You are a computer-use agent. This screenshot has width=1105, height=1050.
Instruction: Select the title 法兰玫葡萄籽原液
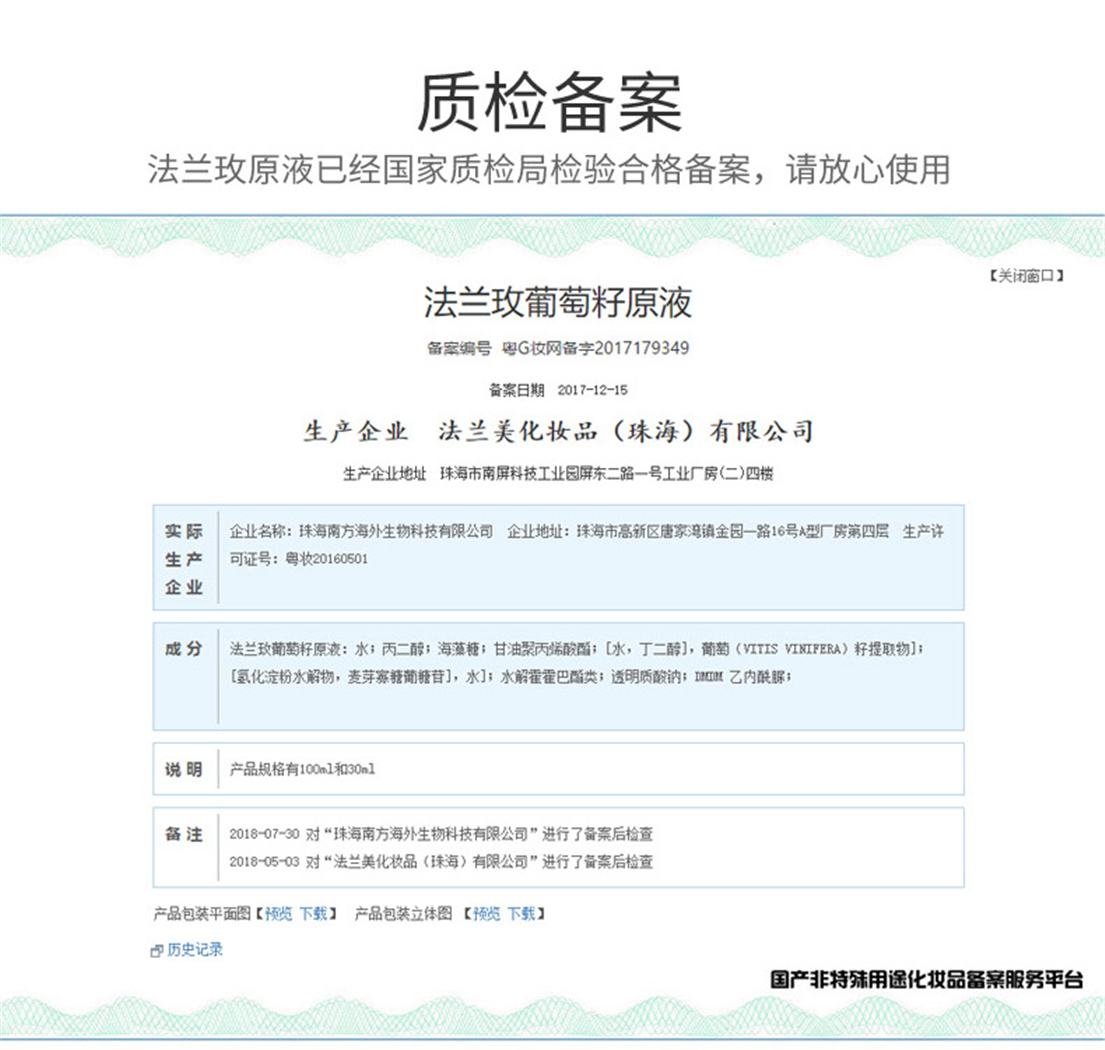[557, 302]
